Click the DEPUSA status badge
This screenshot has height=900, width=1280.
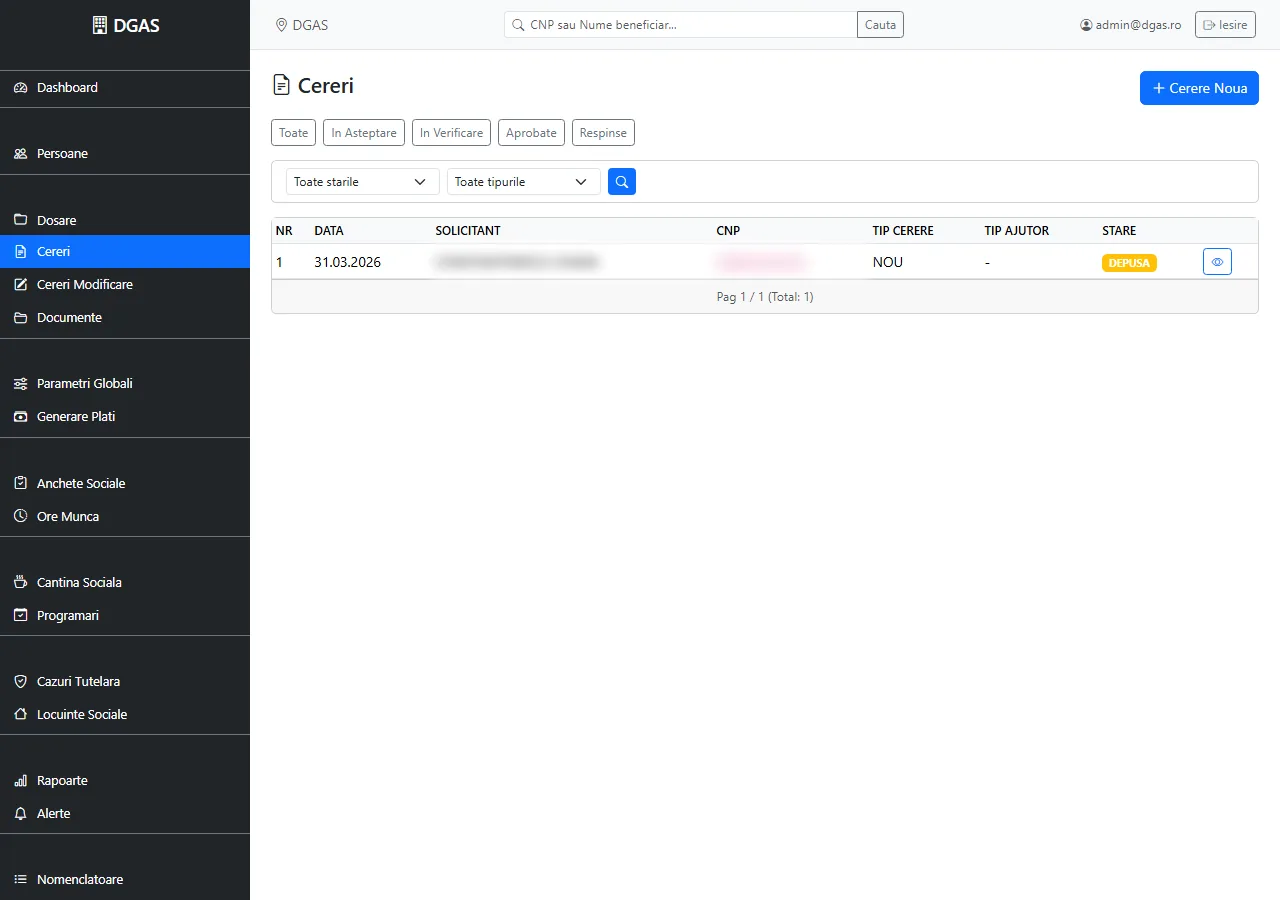coord(1129,263)
